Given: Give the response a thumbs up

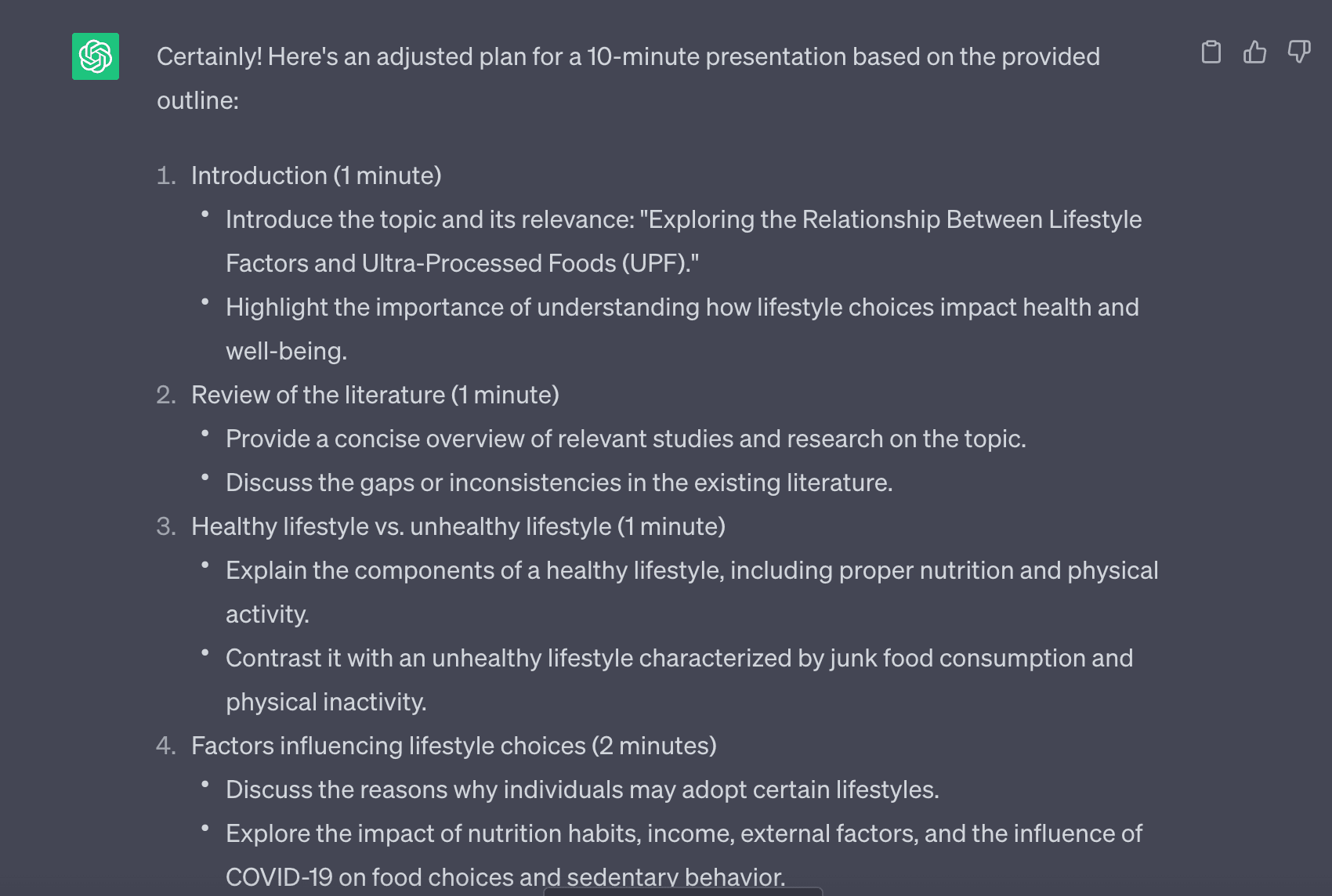Looking at the screenshot, I should click(1255, 52).
